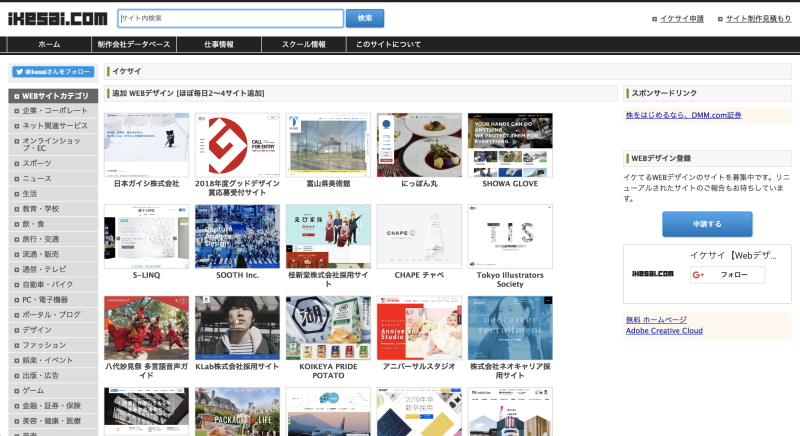800x436 pixels.
Task: Open the 仕事情報 menu item
Action: click(x=219, y=44)
